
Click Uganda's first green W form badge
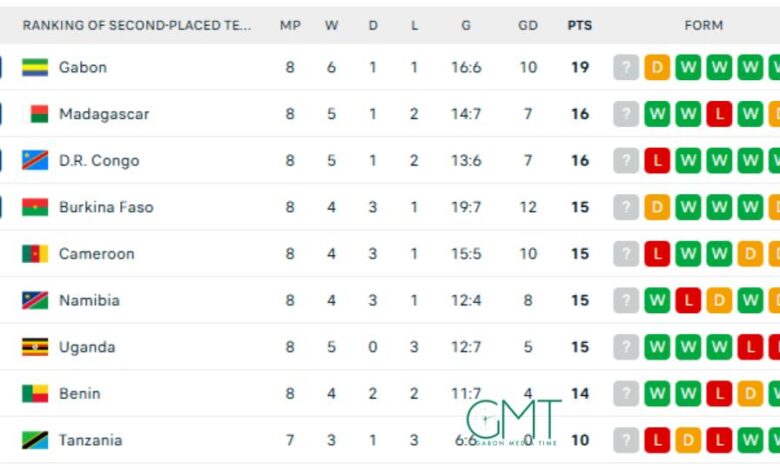click(657, 347)
